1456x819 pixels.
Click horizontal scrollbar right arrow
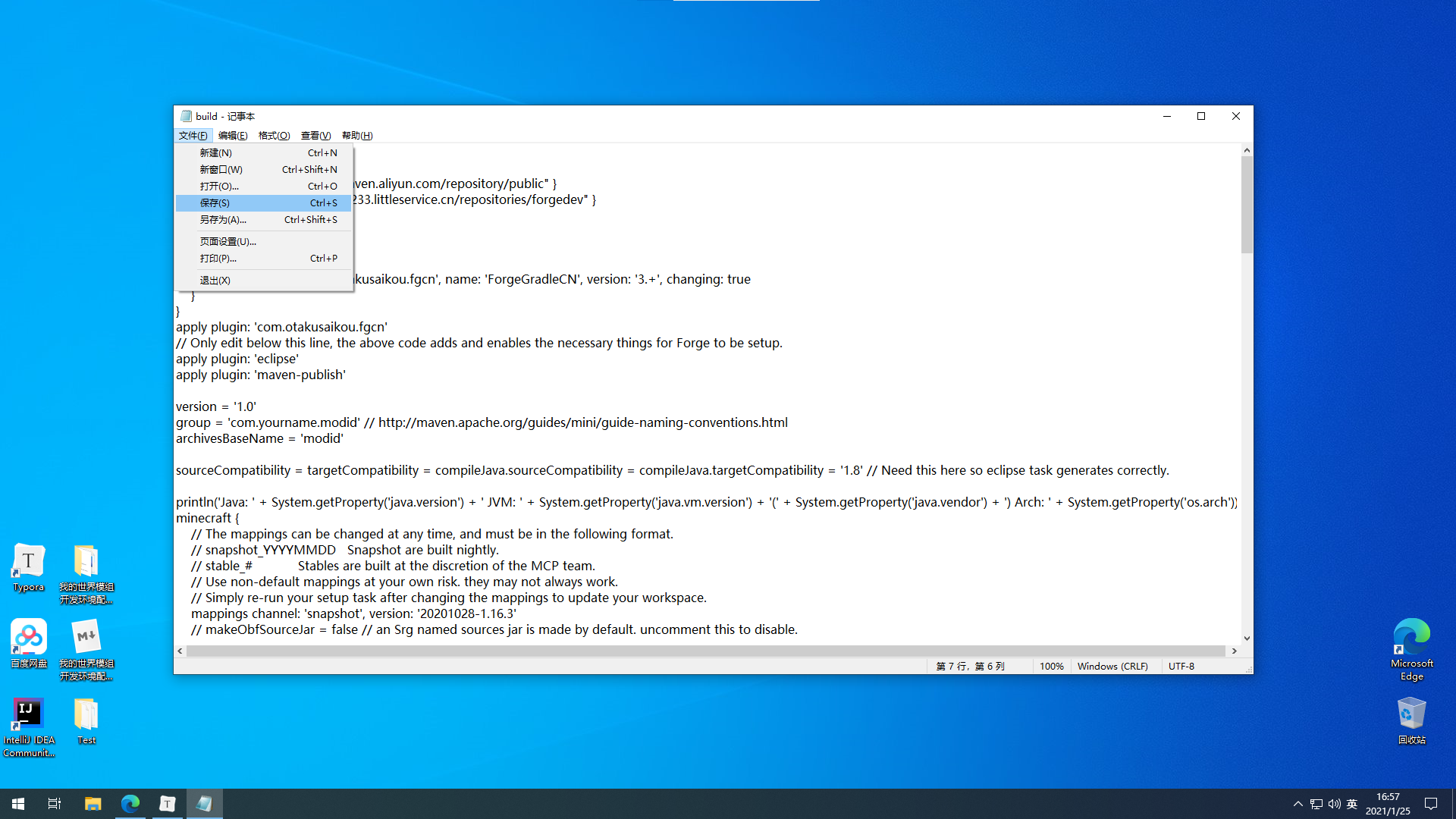[1234, 651]
